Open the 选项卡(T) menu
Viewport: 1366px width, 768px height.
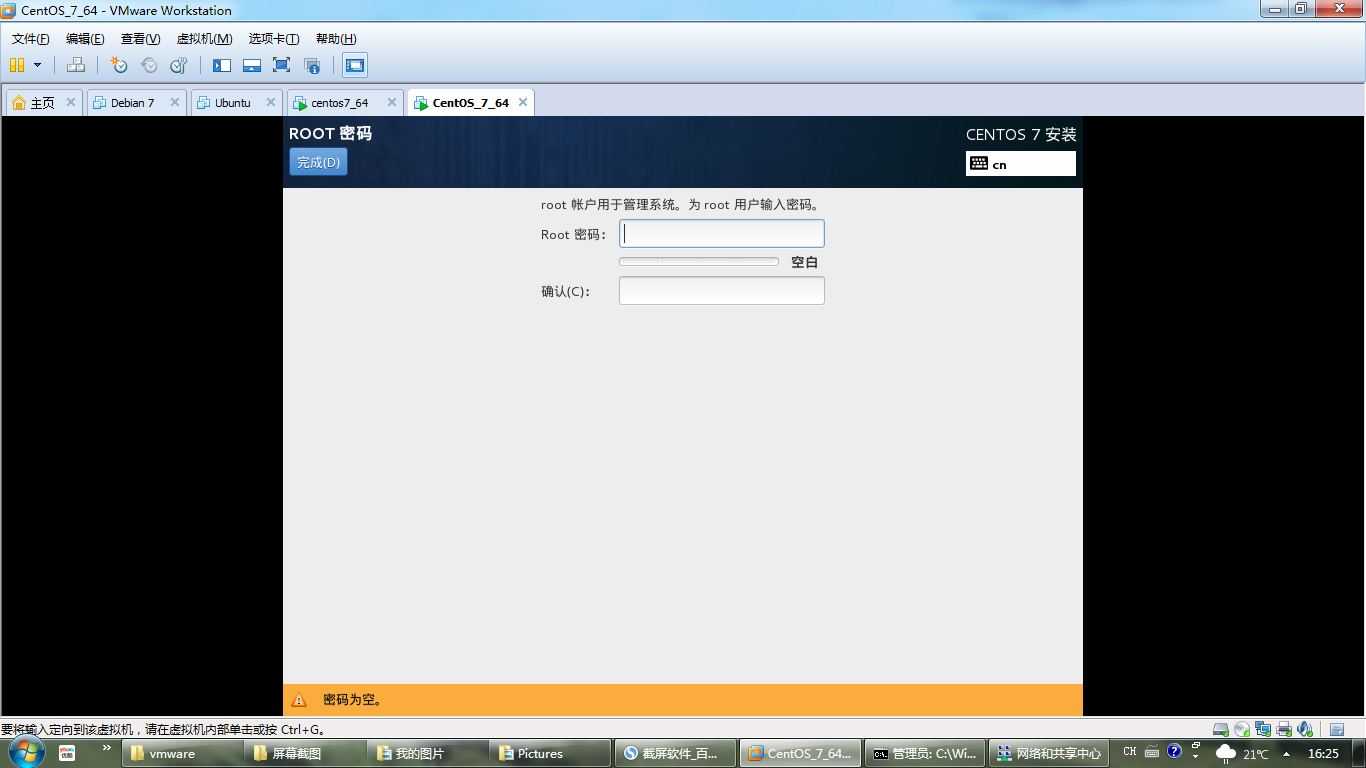(273, 39)
